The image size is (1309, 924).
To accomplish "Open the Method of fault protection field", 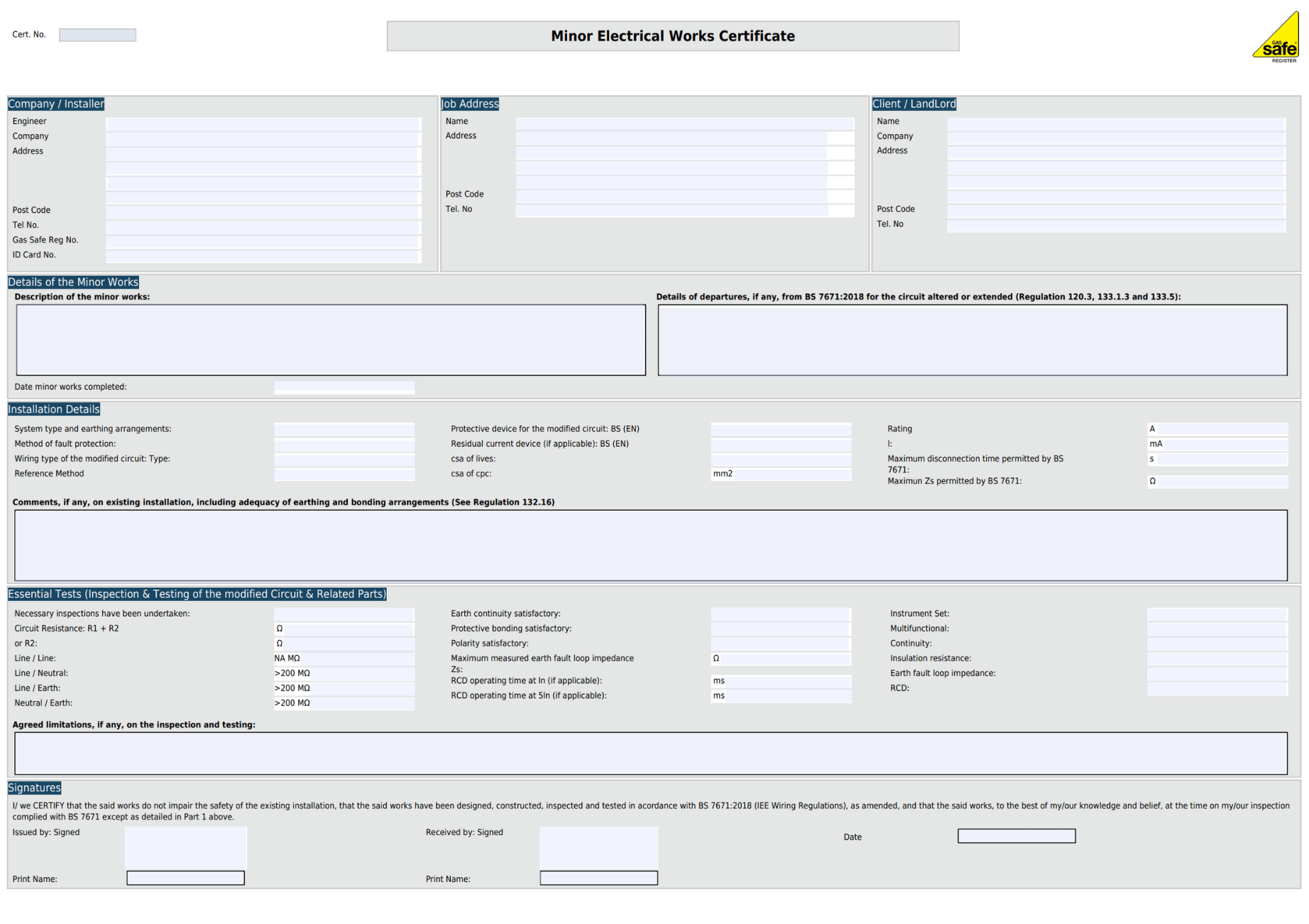I will click(344, 444).
